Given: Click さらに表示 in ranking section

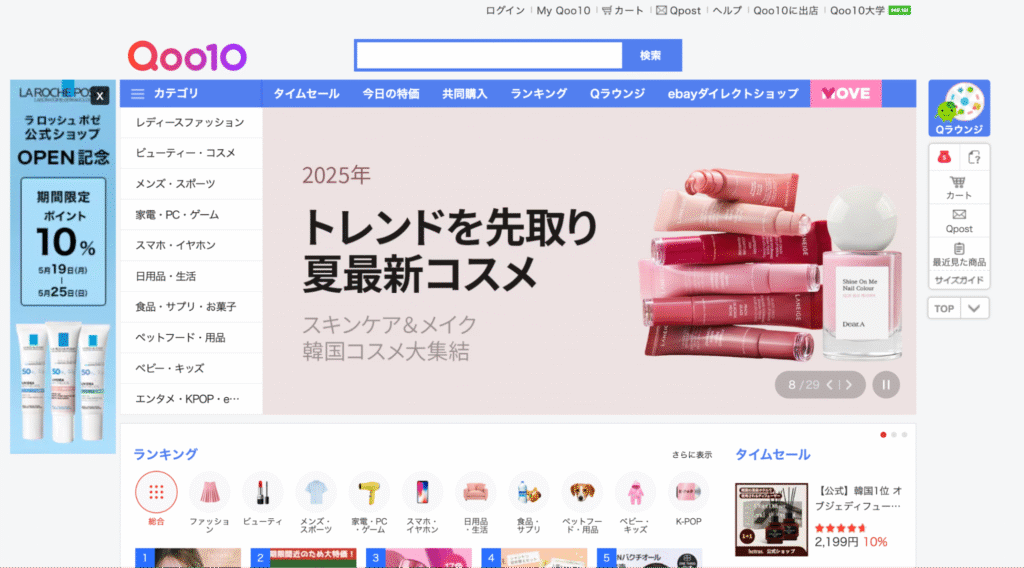Looking at the screenshot, I should tap(692, 455).
